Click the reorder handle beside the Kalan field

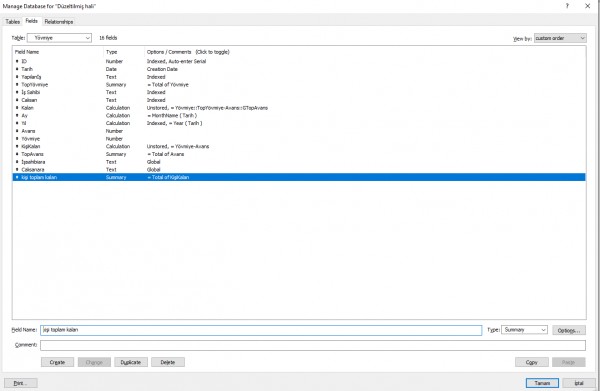(x=17, y=108)
